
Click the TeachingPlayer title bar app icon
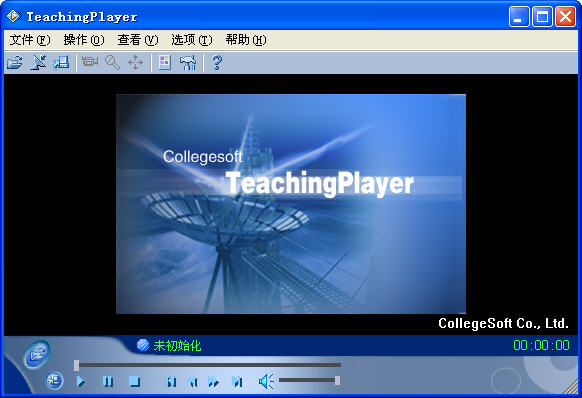point(13,16)
